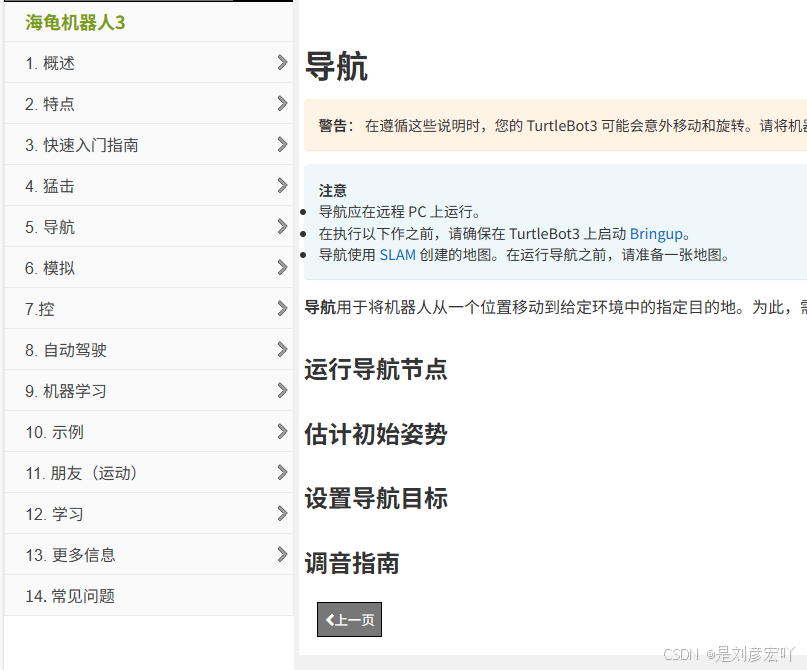The width and height of the screenshot is (807, 670).
Task: Click the 警告 warning label
Action: (x=336, y=126)
